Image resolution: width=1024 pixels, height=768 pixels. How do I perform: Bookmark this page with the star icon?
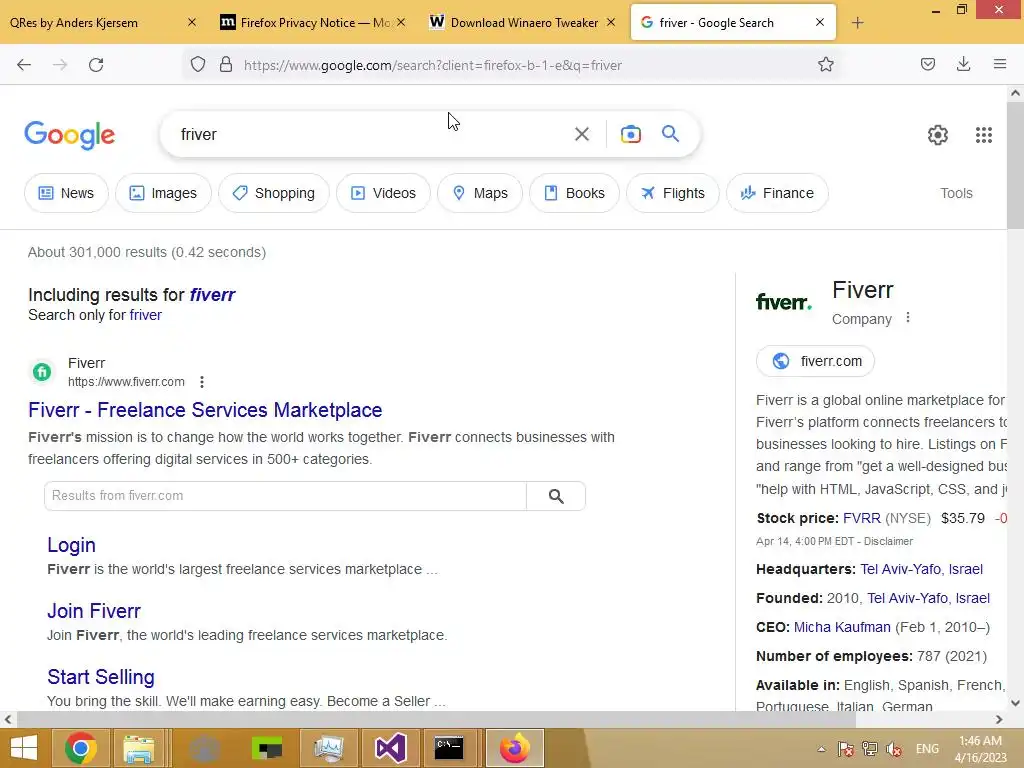pos(825,64)
